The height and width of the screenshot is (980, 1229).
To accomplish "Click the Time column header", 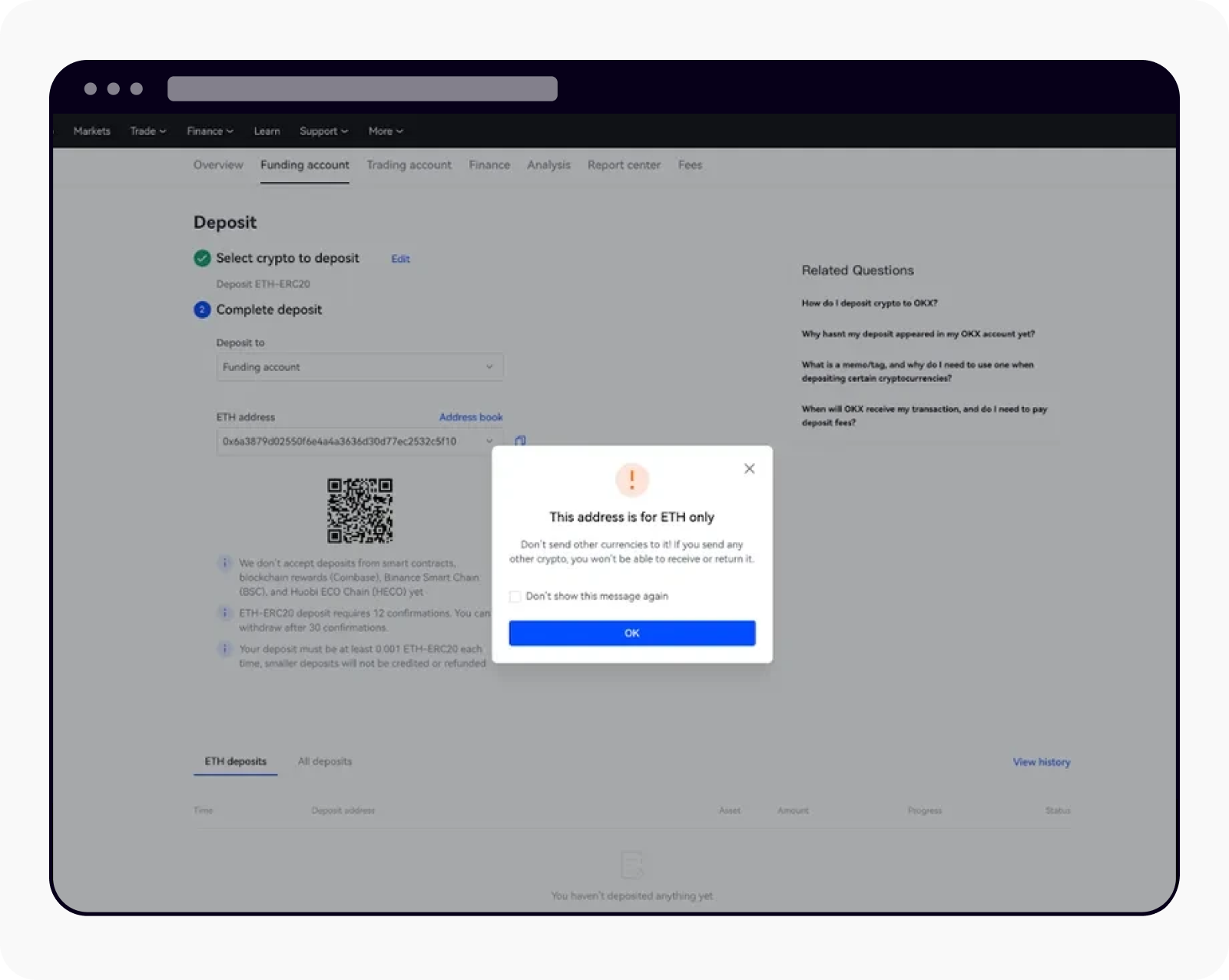I will [204, 810].
